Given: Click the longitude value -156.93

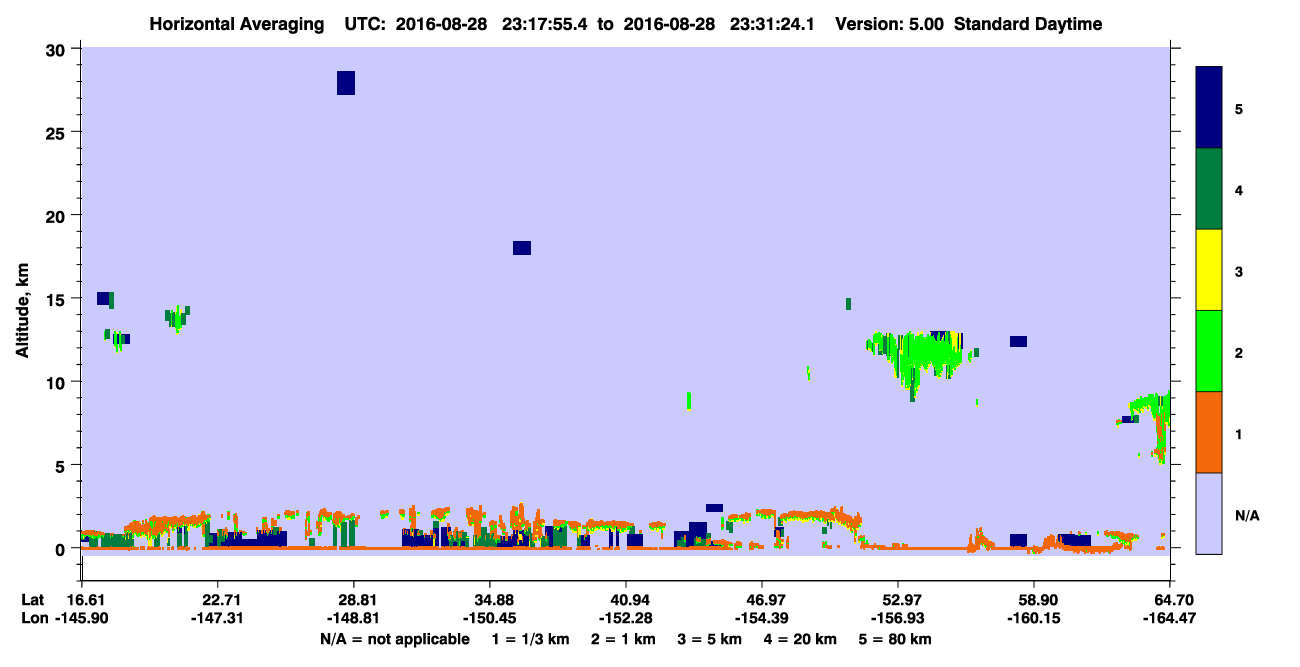Looking at the screenshot, I should pos(898,619).
